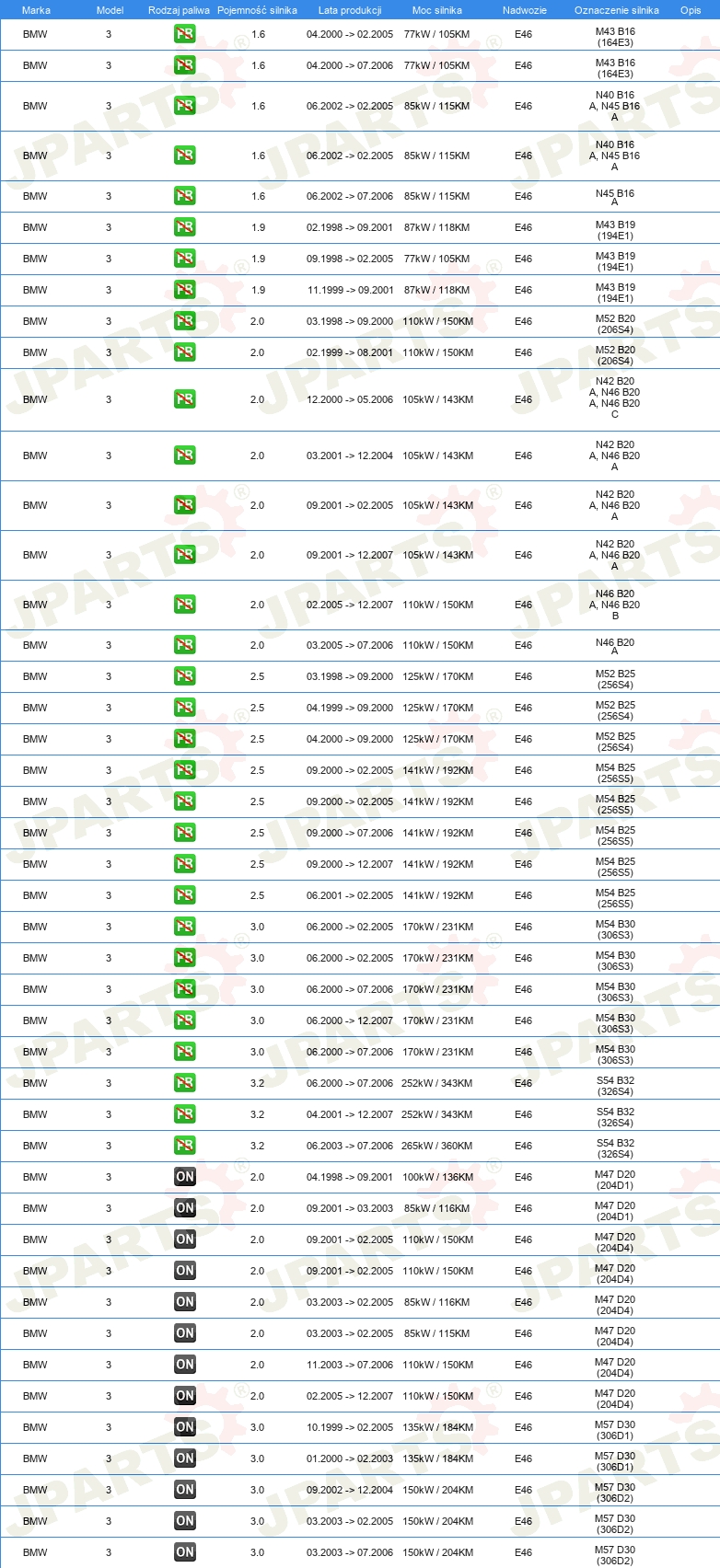The height and width of the screenshot is (1568, 720).
Task: Select the 85kW / 115KM cell for 03.2003 -> 02.2005
Action: (436, 1333)
